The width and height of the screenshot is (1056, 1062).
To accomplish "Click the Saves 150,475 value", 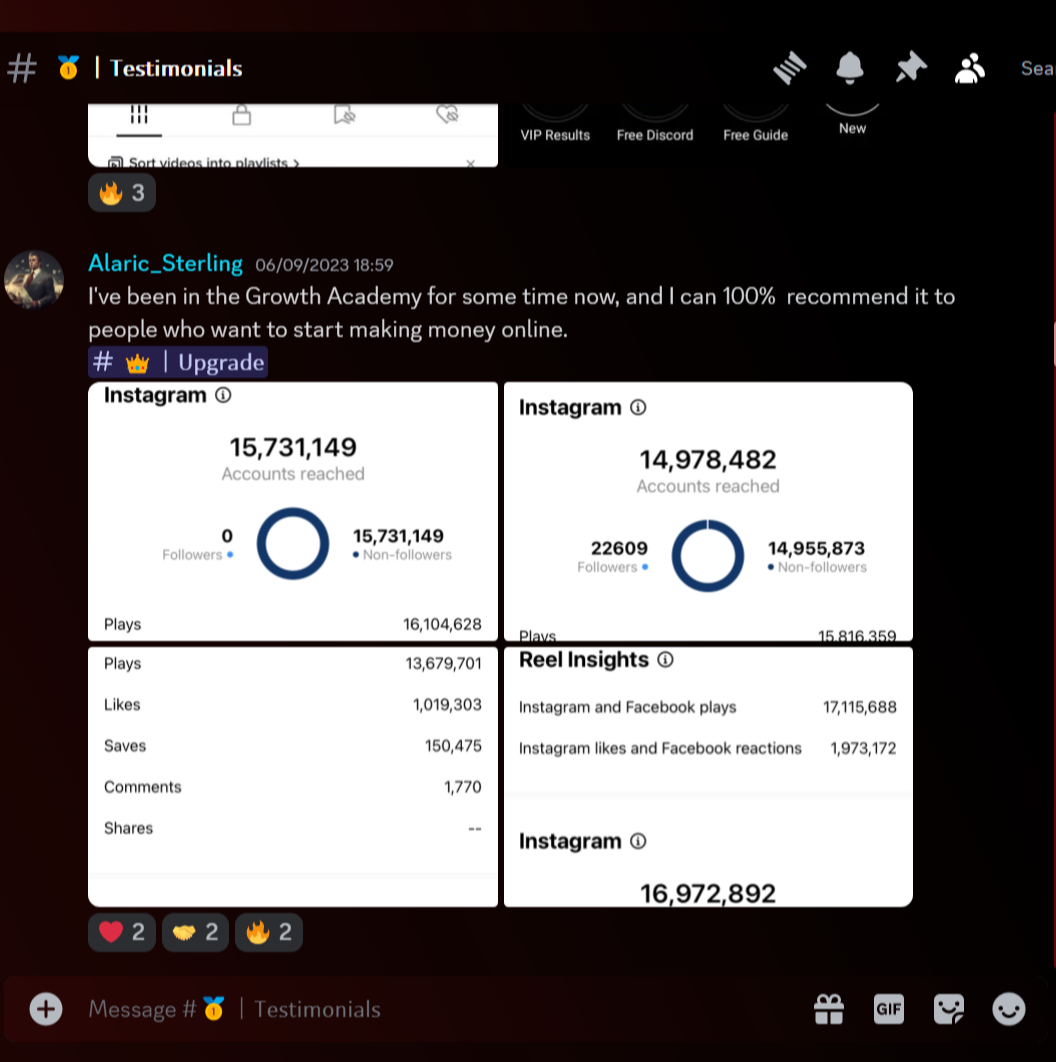I will (x=453, y=746).
